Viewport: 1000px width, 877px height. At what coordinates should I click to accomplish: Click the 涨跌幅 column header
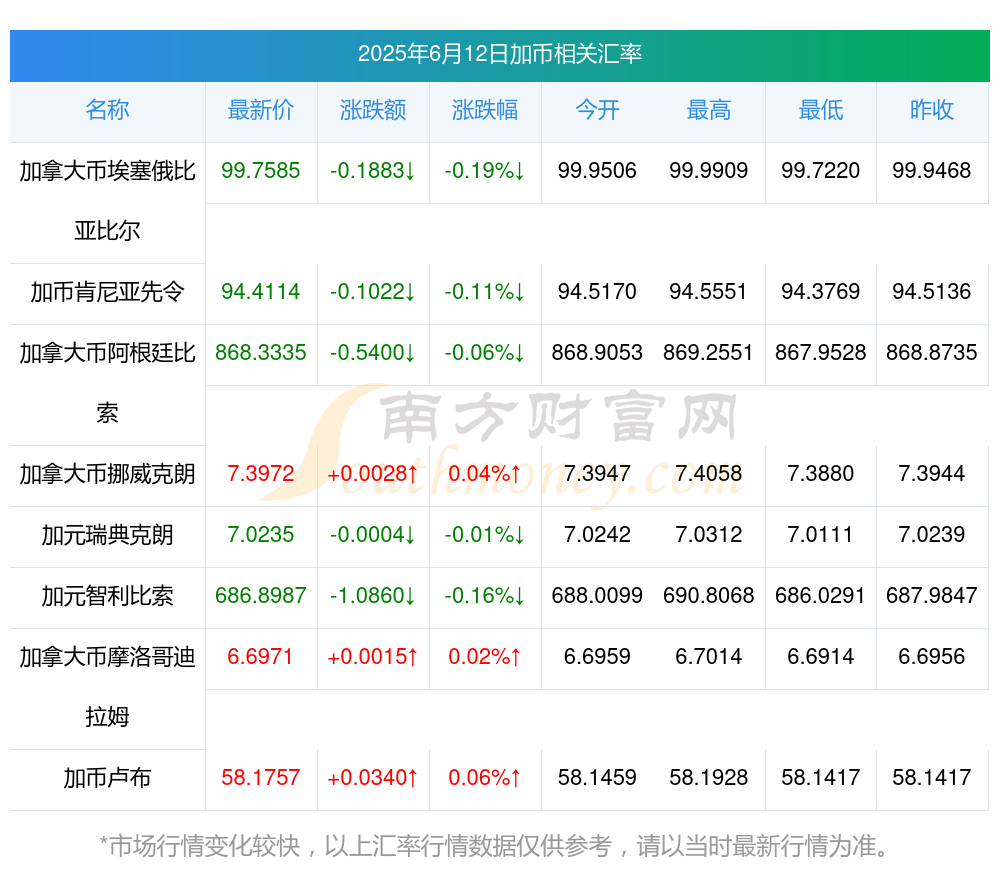[485, 110]
